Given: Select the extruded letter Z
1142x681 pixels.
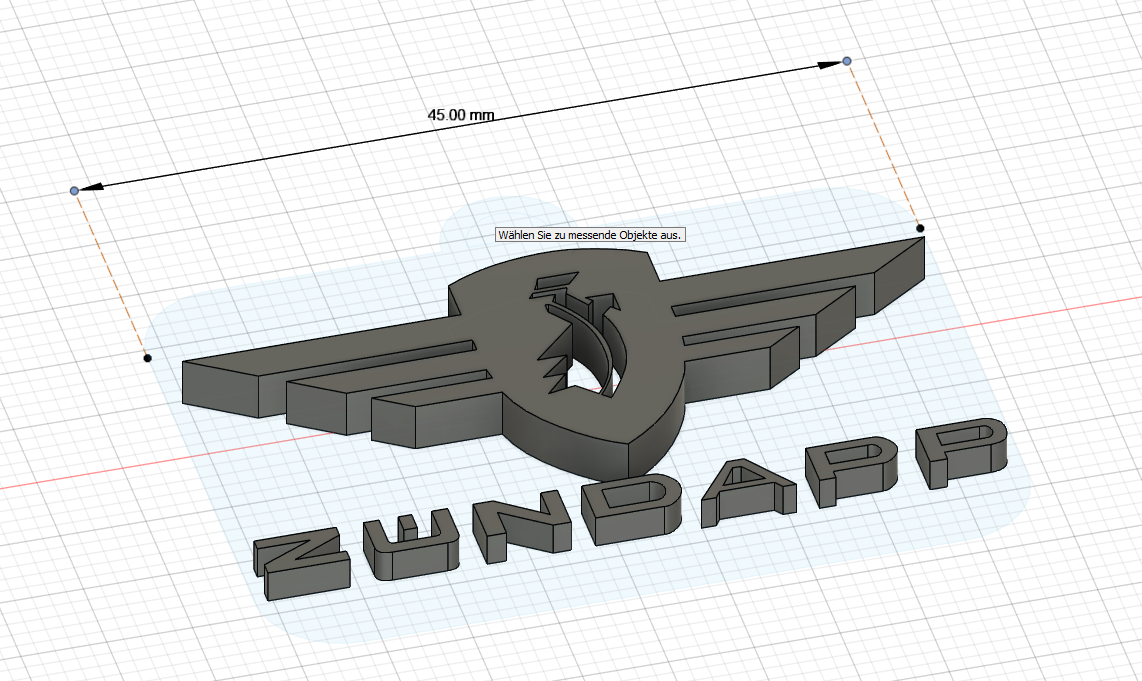Looking at the screenshot, I should click(x=302, y=564).
